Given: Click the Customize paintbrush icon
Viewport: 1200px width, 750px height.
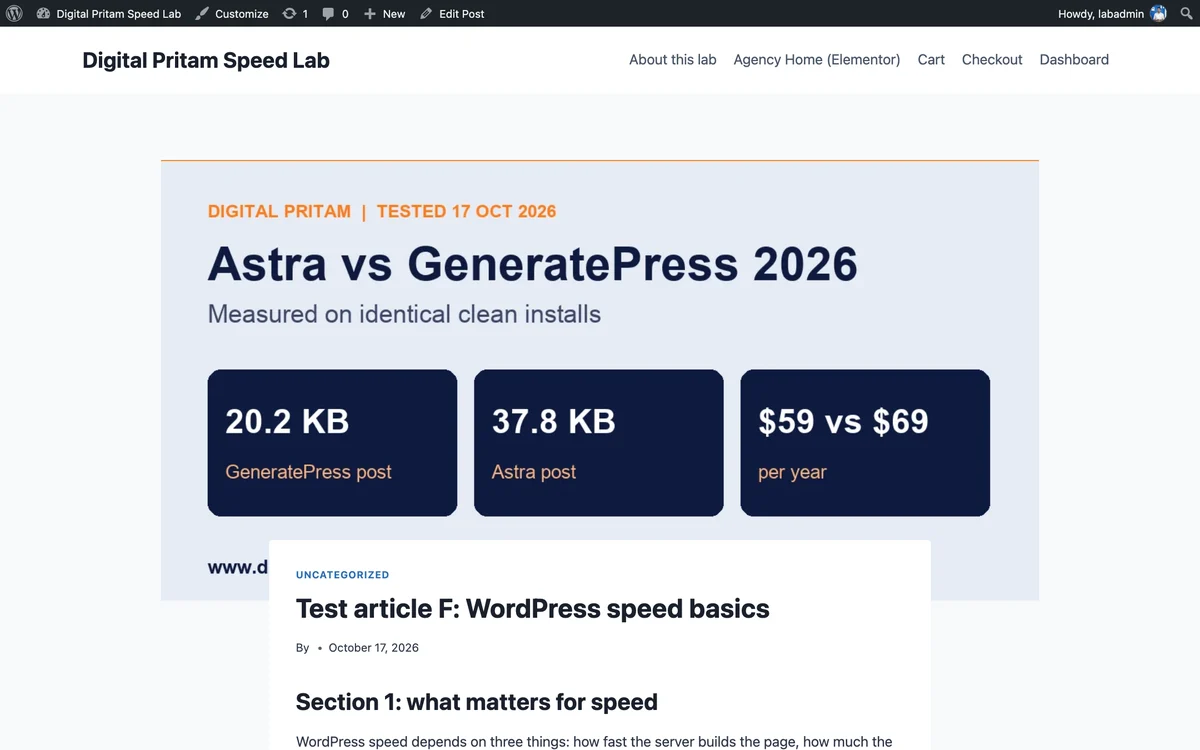Looking at the screenshot, I should 202,14.
